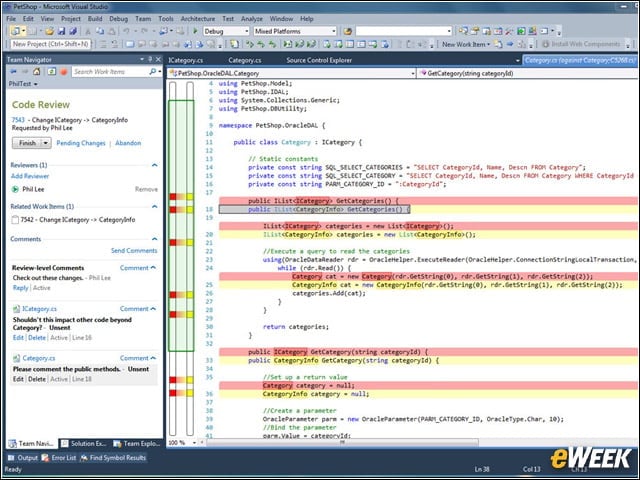Open the New Work Item dropdown
The width and height of the screenshot is (640, 480).
(489, 44)
